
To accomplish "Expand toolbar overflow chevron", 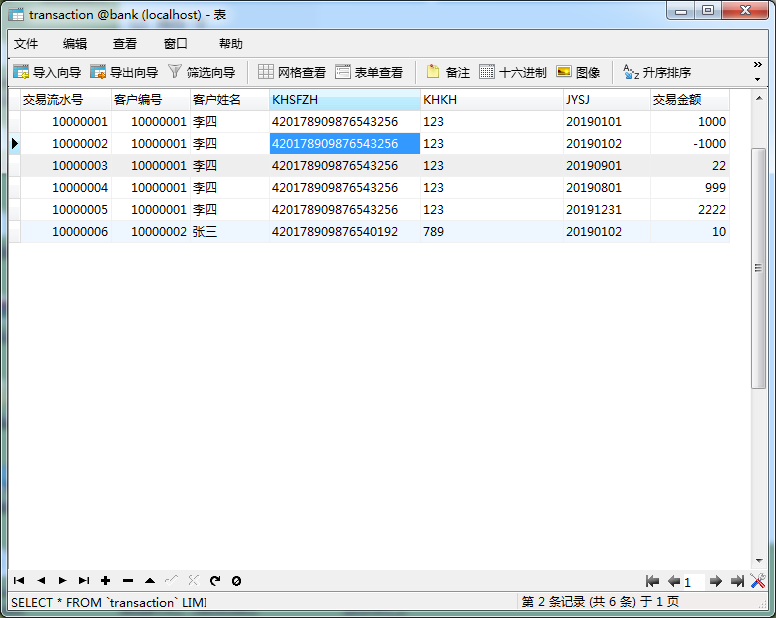I will click(758, 65).
